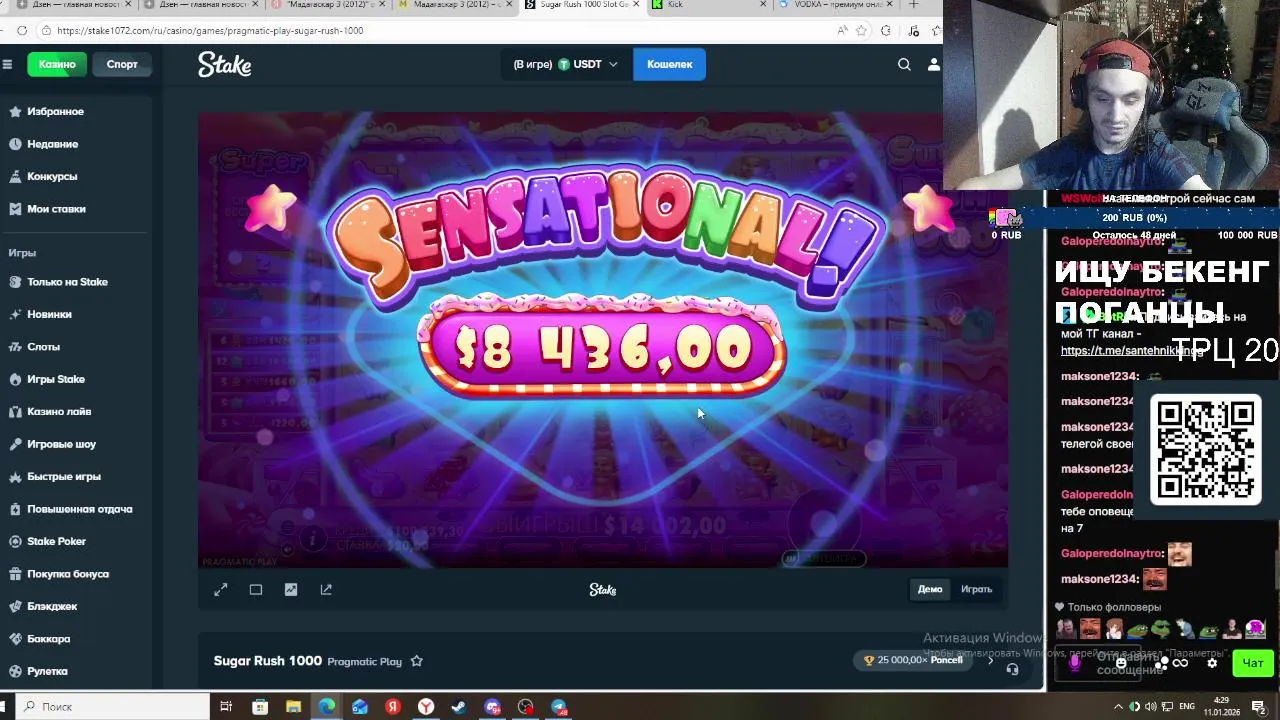
Task: Enter fullscreen mode for the game
Action: point(221,590)
